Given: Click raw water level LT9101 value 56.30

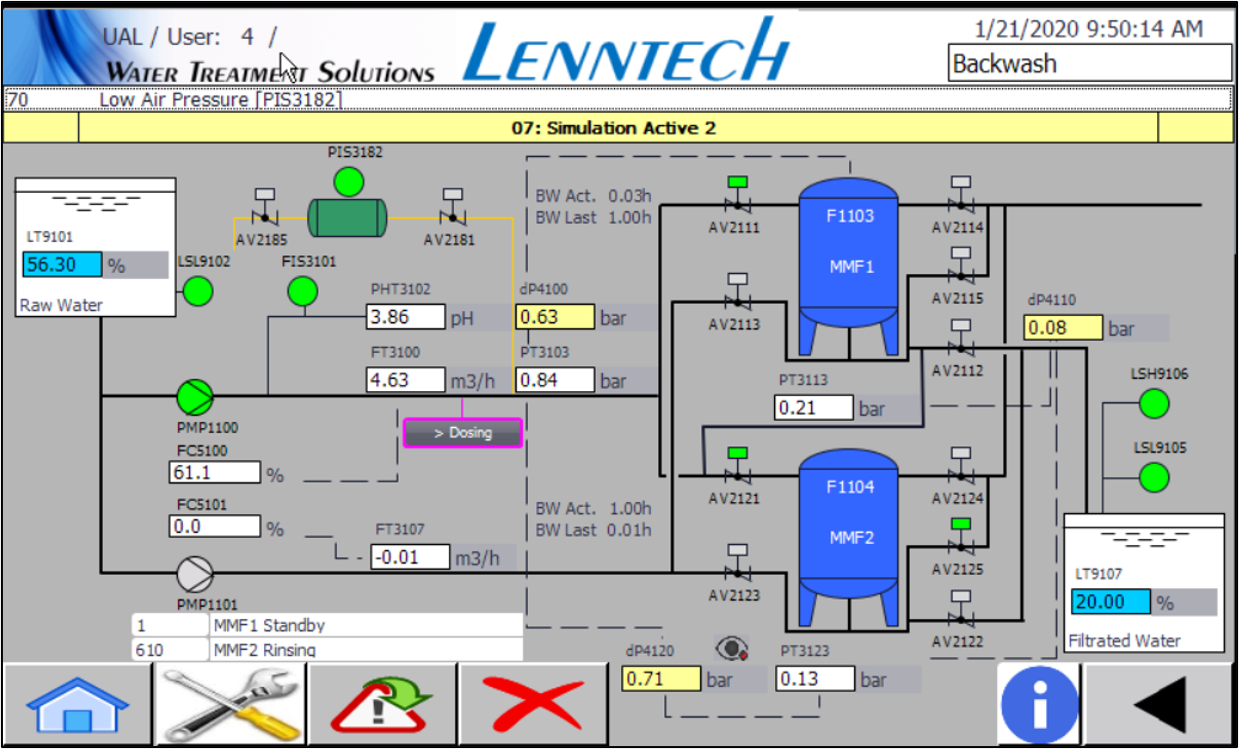Looking at the screenshot, I should click(62, 265).
